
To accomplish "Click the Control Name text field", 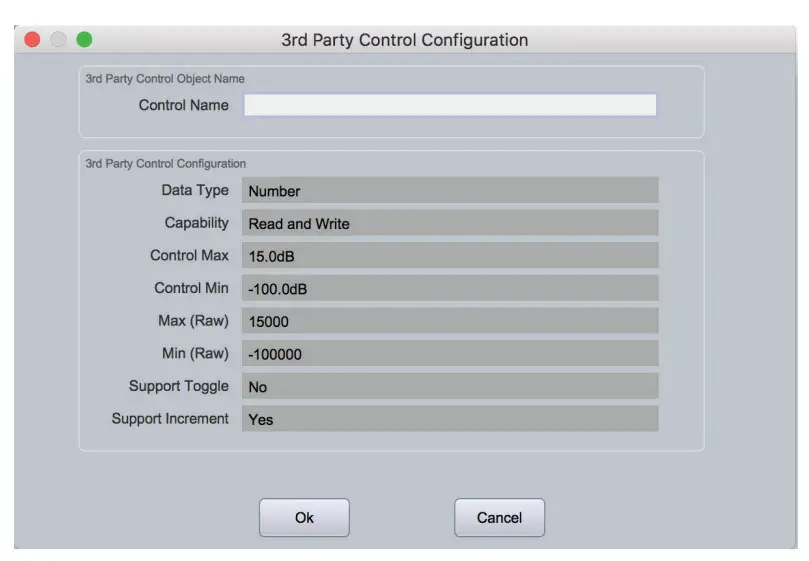I will 450,105.
